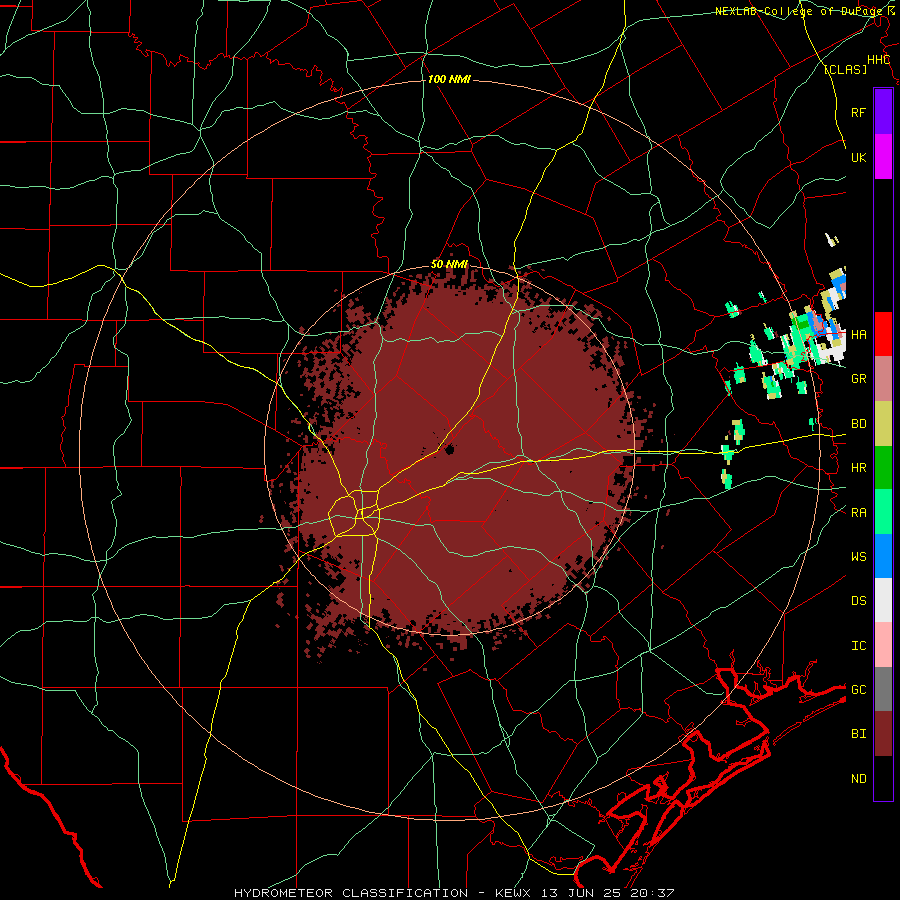The height and width of the screenshot is (900, 900).
Task: Click the "100 NMI" range ring label
Action: 449,79
